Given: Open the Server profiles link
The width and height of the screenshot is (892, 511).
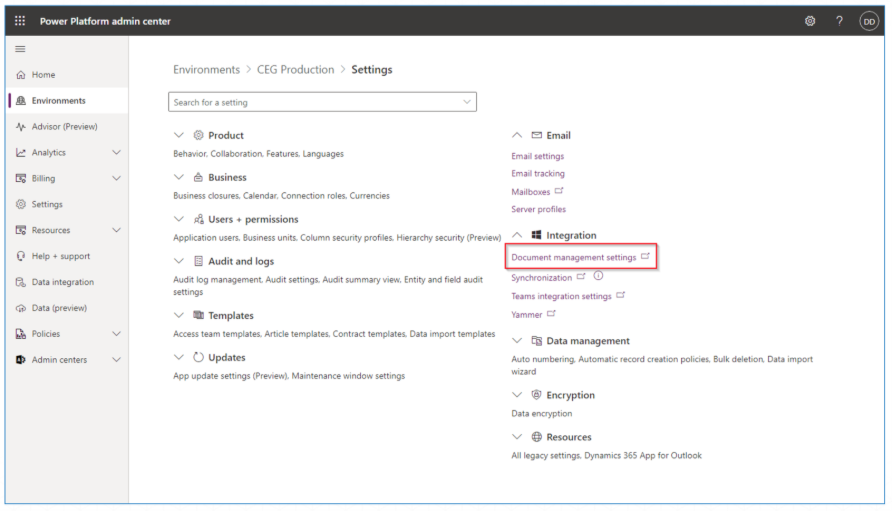Looking at the screenshot, I should pos(538,209).
